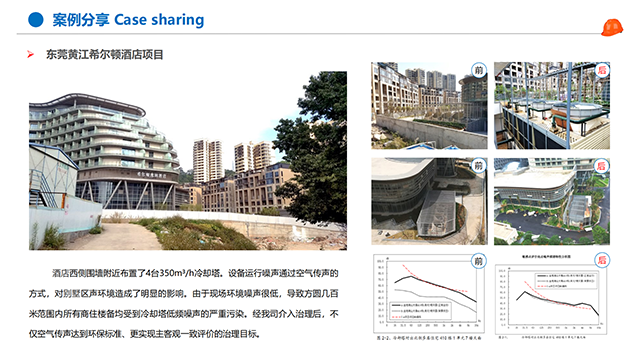This screenshot has height=360, width=640.
Task: Click the 后 badge on the middle-right aerial photo
Action: (x=602, y=166)
